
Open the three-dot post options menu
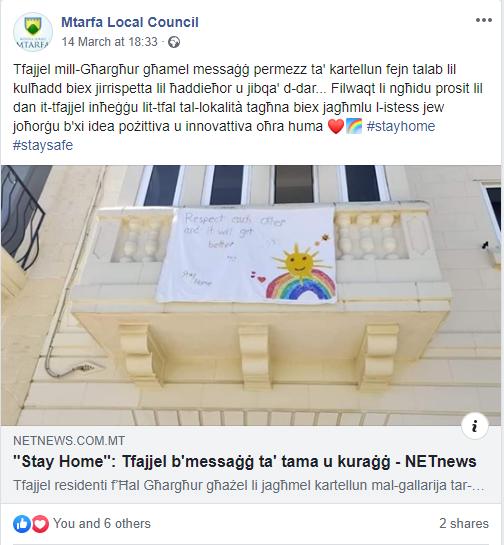(483, 20)
